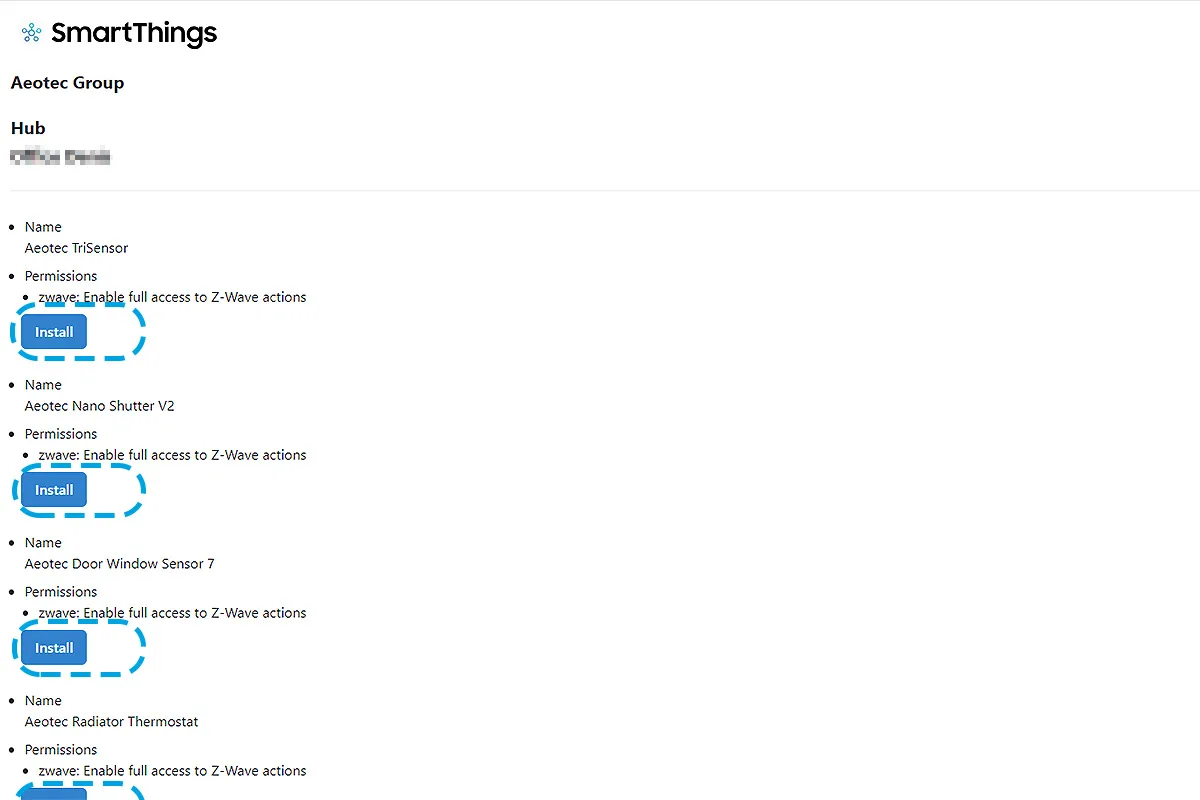Install the Aeotec TriSensor driver
Image resolution: width=1200 pixels, height=800 pixels.
point(53,331)
